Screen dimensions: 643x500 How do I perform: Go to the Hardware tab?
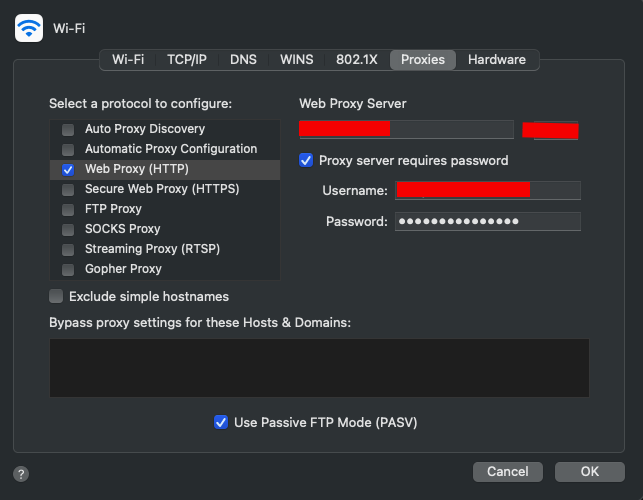(496, 60)
